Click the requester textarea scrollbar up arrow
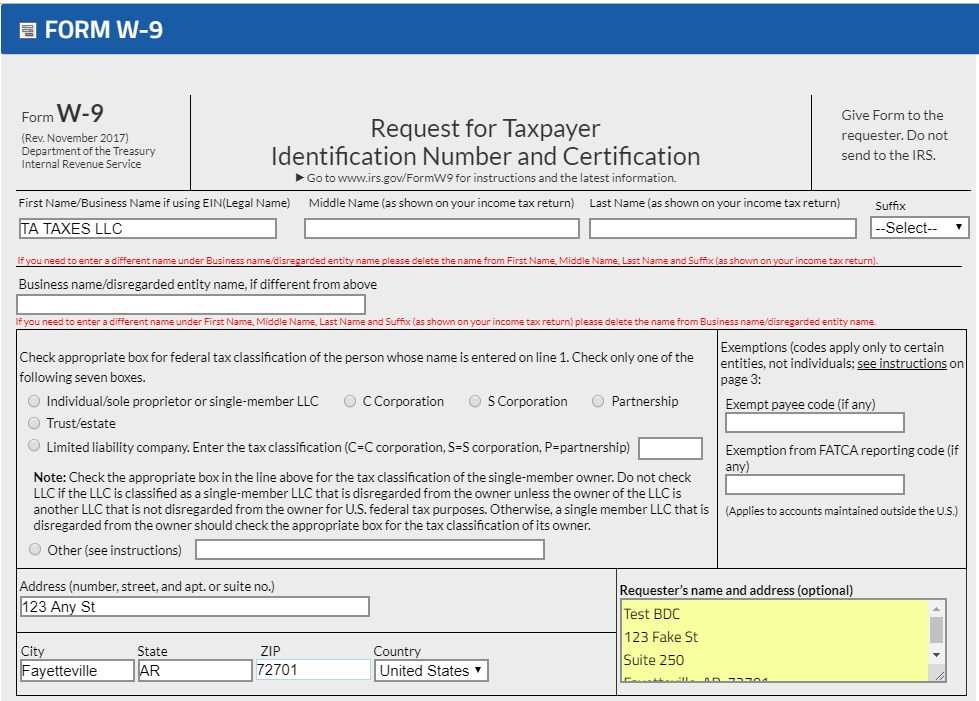The image size is (979, 701). pos(937,609)
